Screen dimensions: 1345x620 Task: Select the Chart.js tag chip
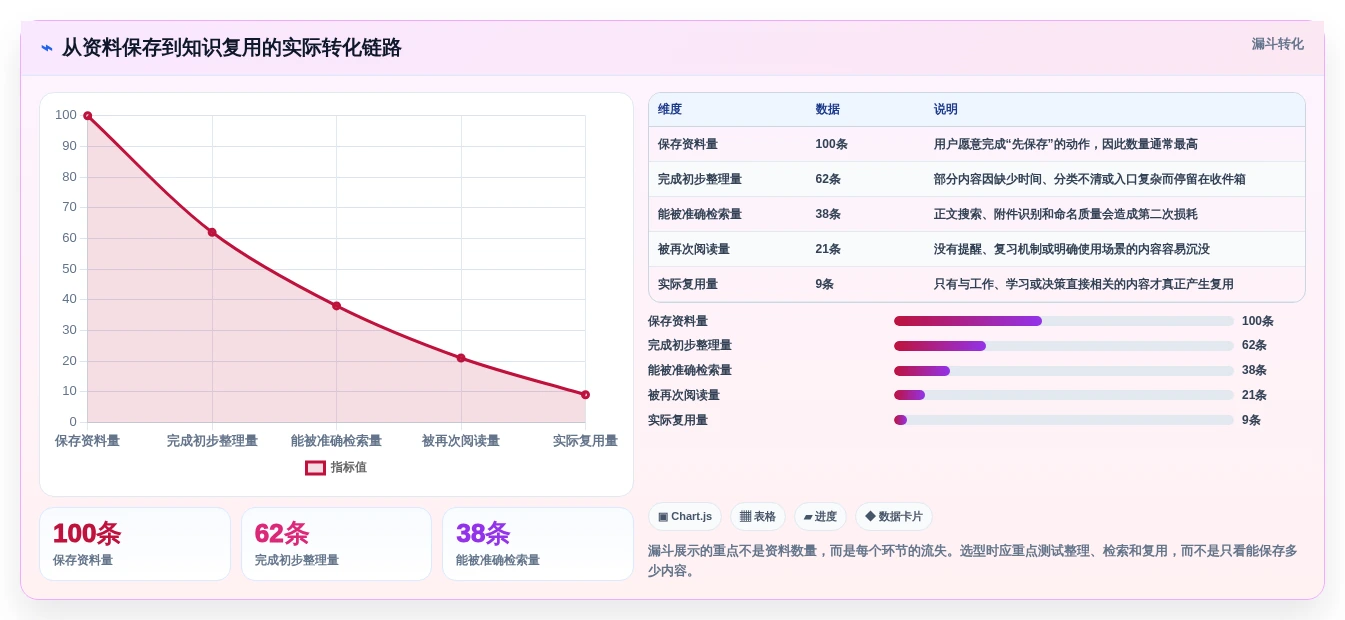click(685, 516)
